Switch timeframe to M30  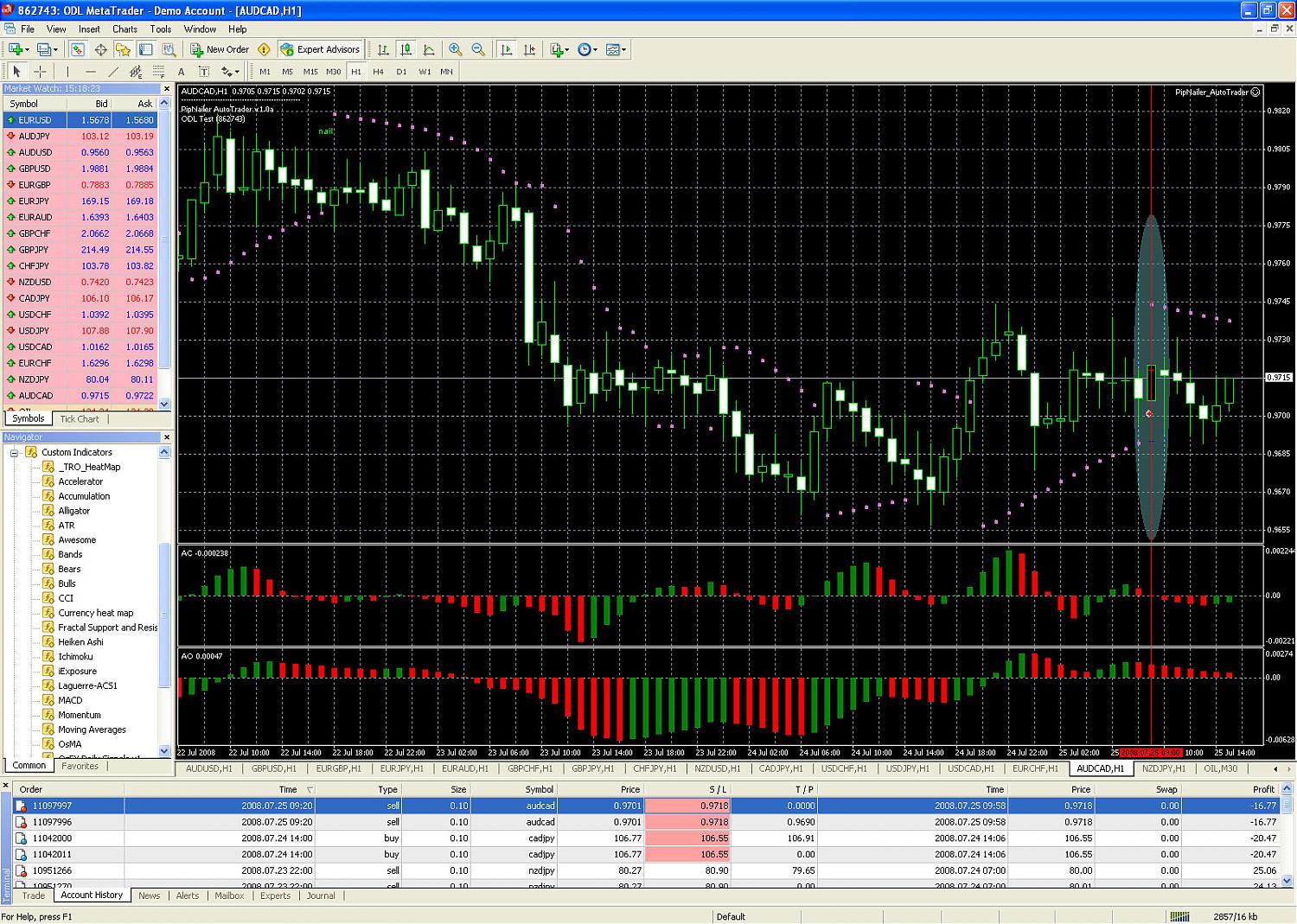point(333,71)
